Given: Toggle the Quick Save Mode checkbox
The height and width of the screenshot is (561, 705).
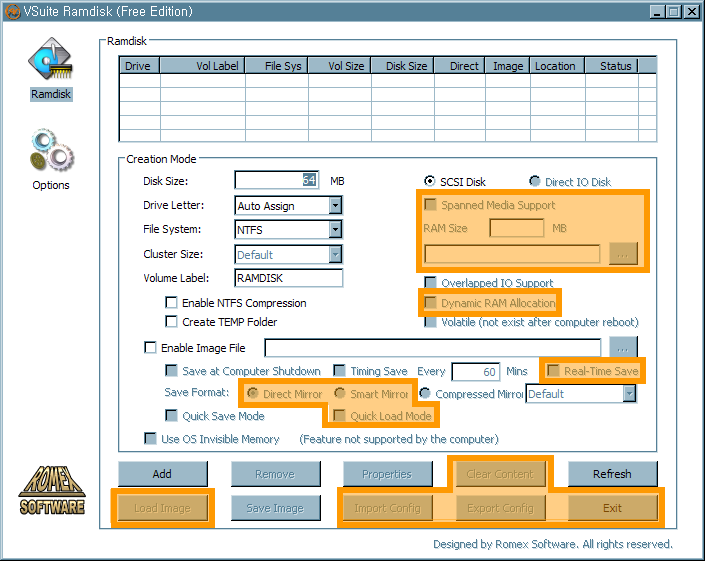Looking at the screenshot, I should tap(171, 415).
